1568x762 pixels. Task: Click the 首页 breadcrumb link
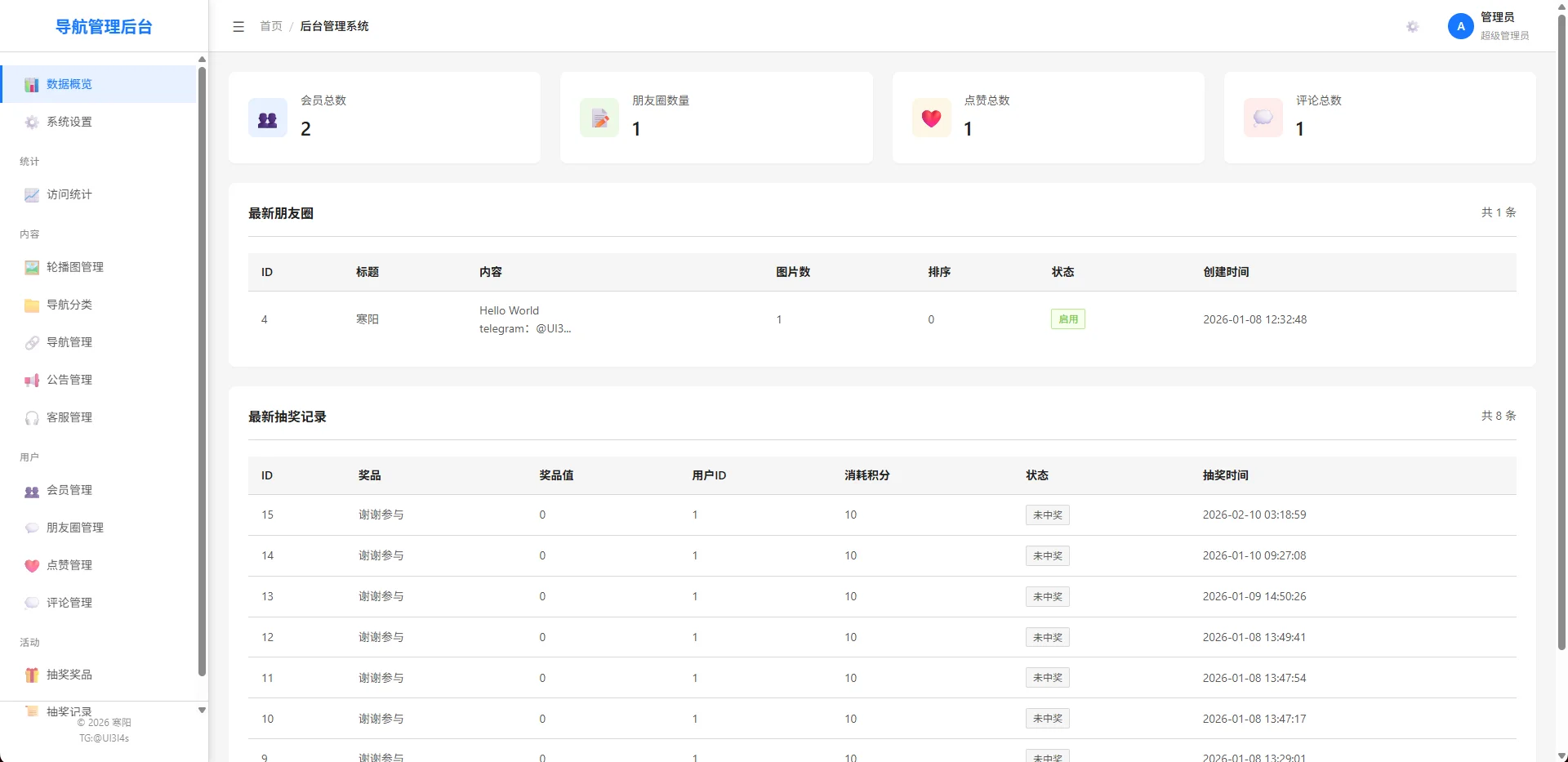point(271,26)
